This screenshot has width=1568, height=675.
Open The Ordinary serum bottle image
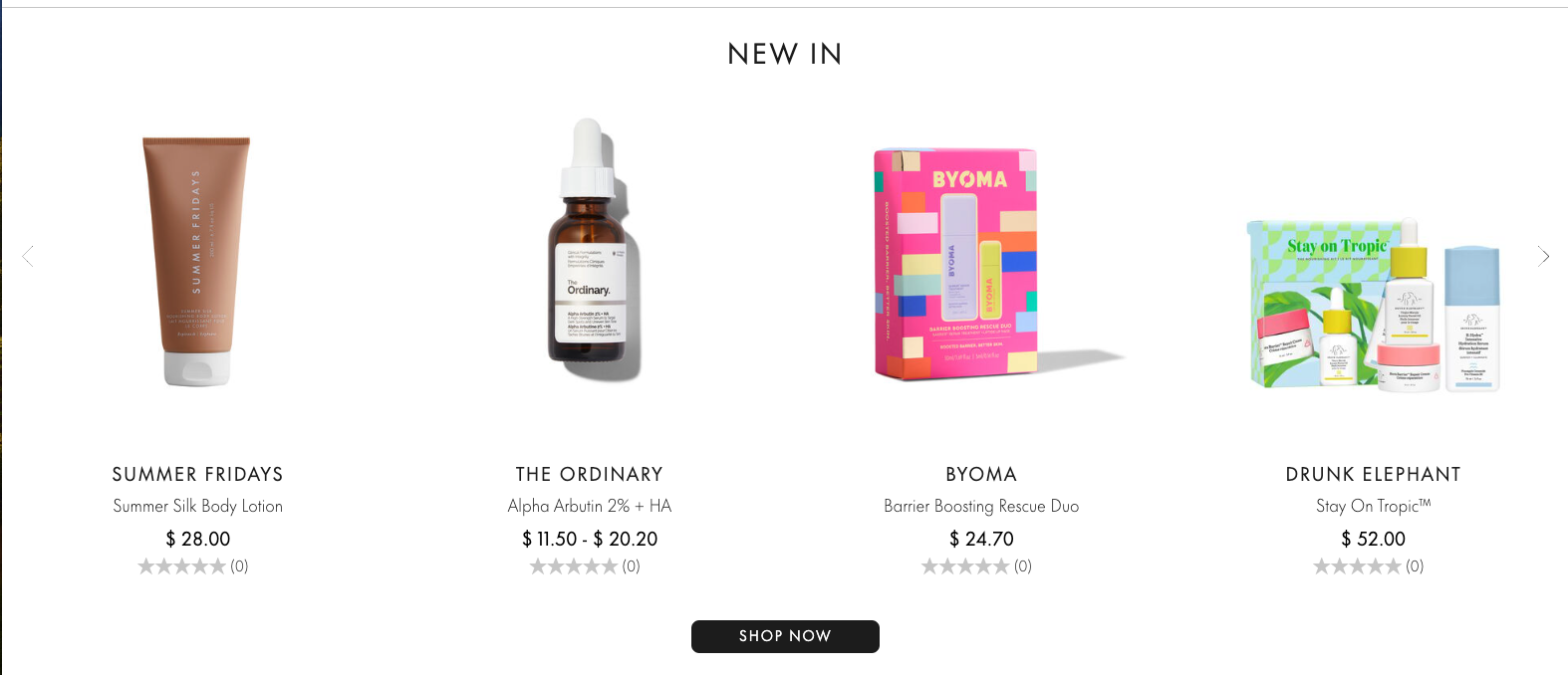tap(590, 249)
